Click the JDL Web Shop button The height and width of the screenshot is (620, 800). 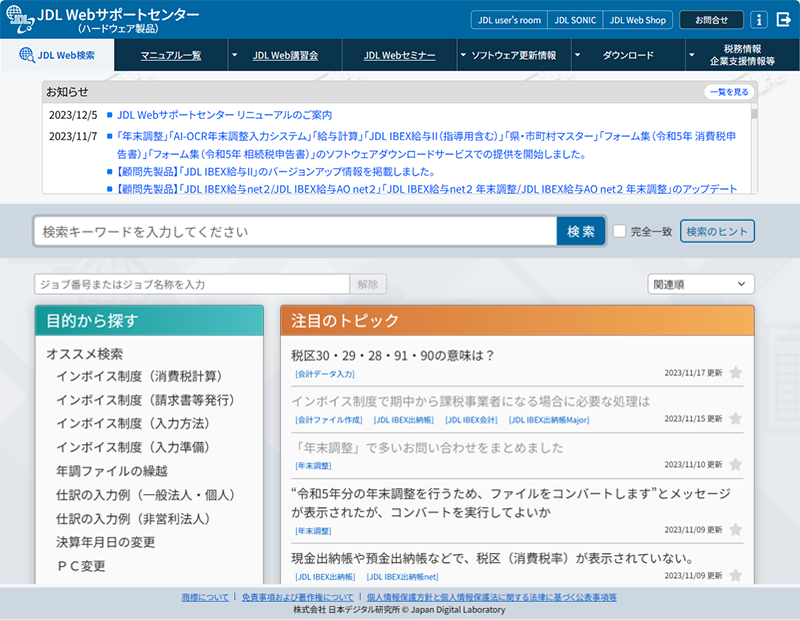pyautogui.click(x=638, y=20)
